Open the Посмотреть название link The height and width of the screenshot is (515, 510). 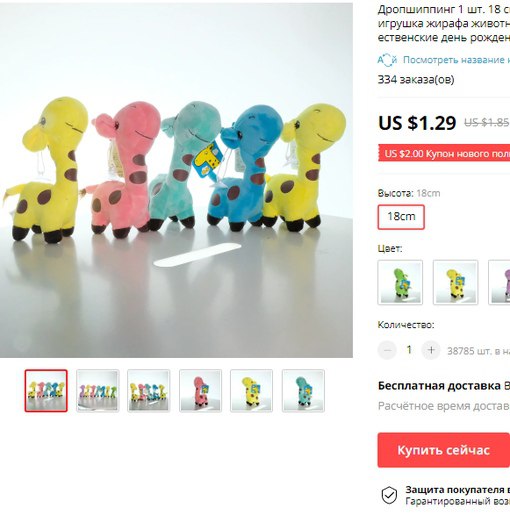tap(456, 60)
